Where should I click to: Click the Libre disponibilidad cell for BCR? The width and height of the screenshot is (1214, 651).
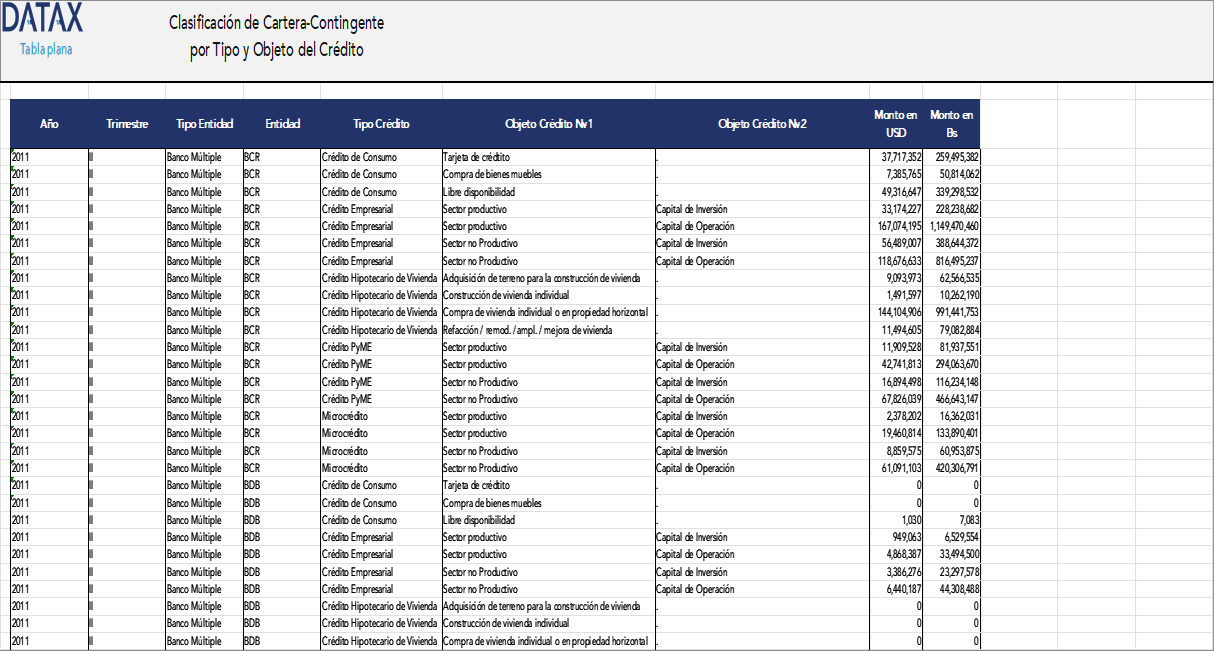(479, 192)
